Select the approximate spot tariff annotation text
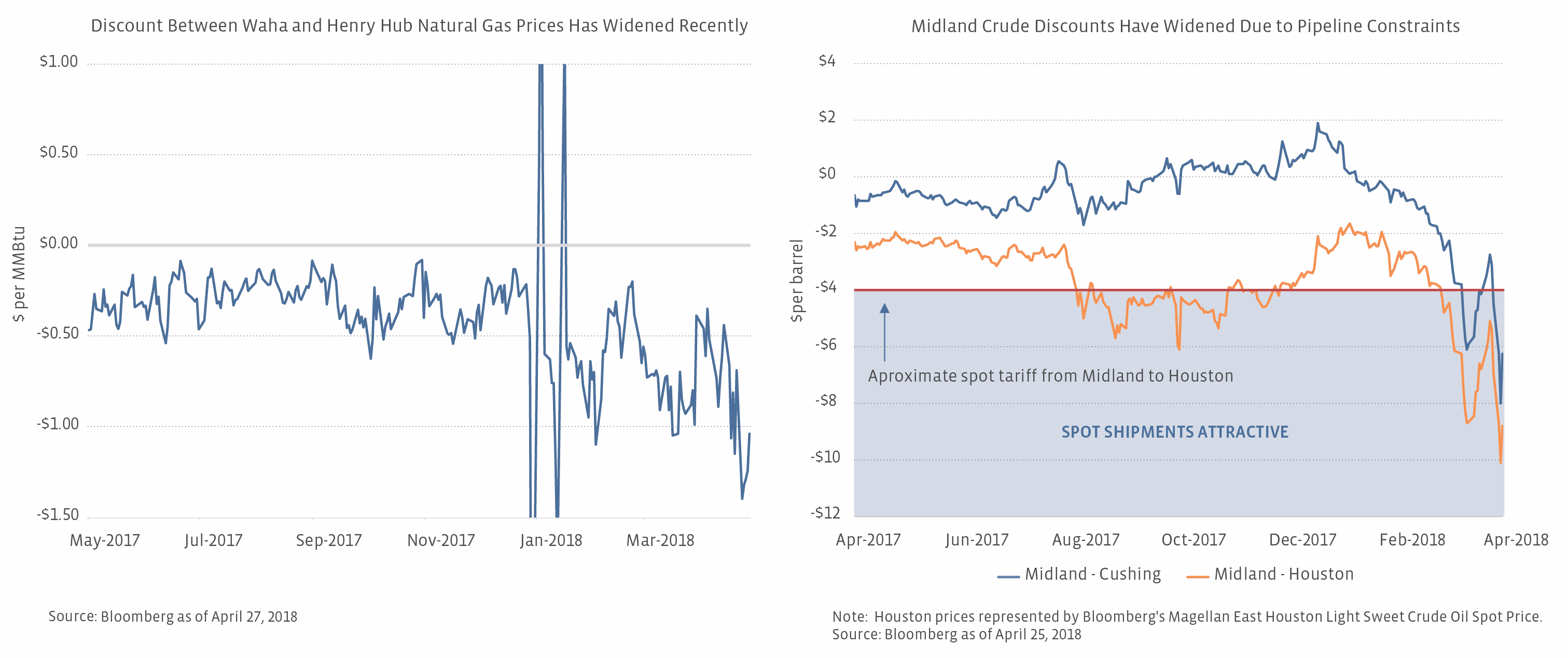The width and height of the screenshot is (1568, 658). point(1051,375)
